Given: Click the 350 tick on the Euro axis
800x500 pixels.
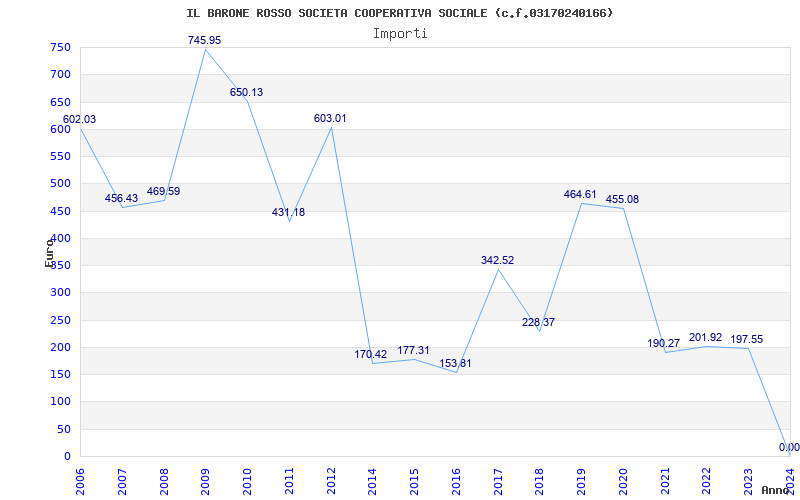Looking at the screenshot, I should pos(60,266).
